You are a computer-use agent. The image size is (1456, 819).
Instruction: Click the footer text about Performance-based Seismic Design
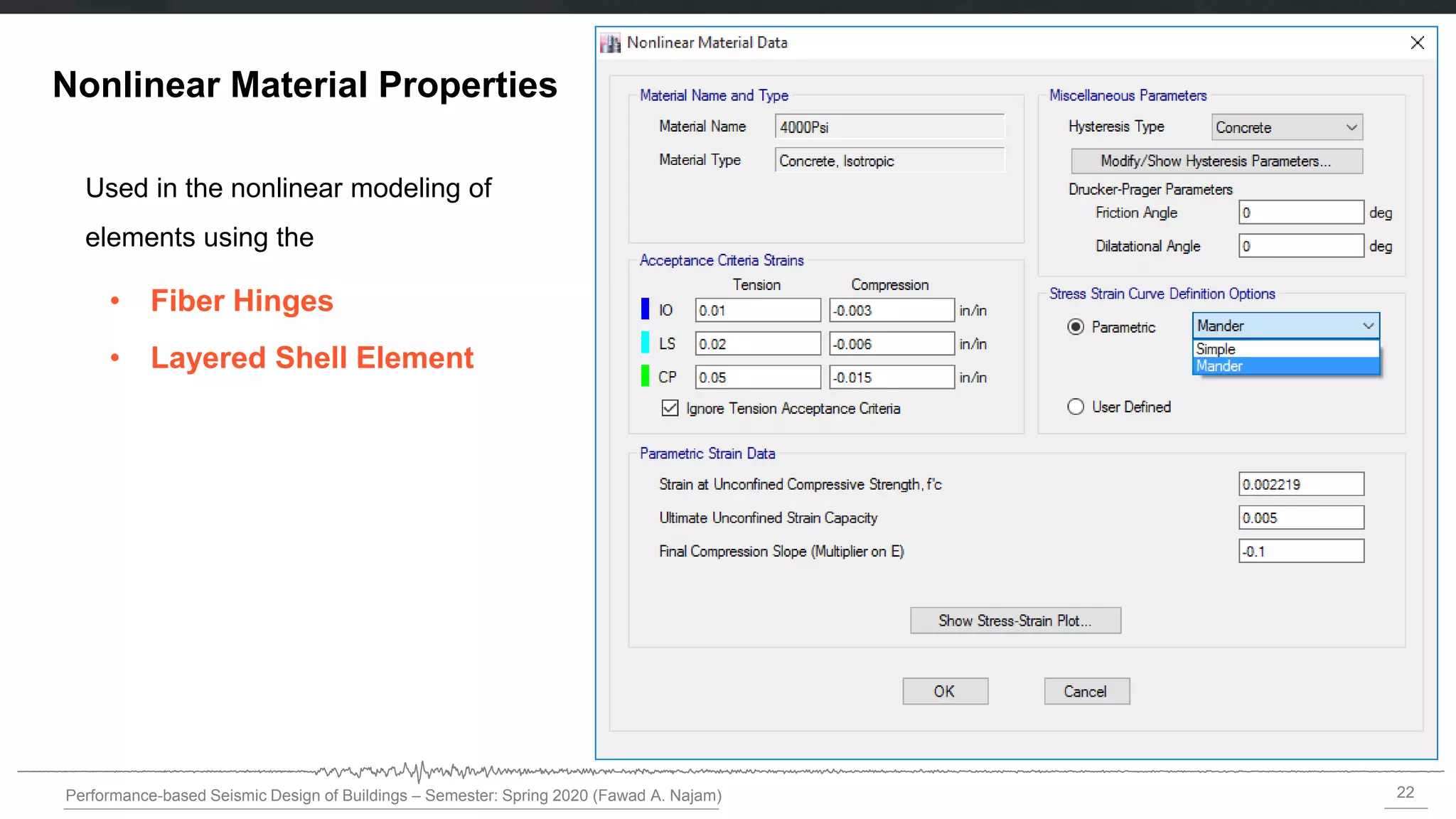[394, 796]
